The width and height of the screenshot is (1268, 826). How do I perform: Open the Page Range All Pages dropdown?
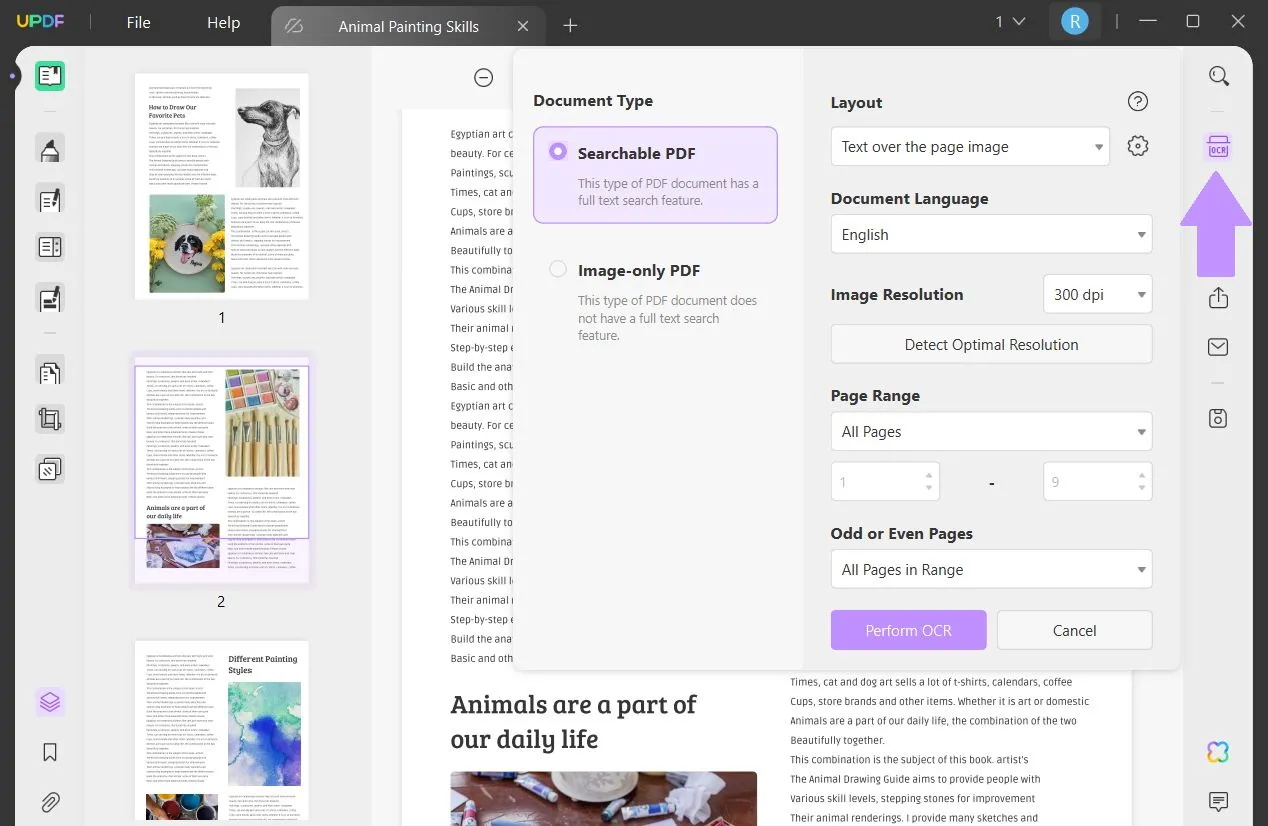(x=991, y=431)
